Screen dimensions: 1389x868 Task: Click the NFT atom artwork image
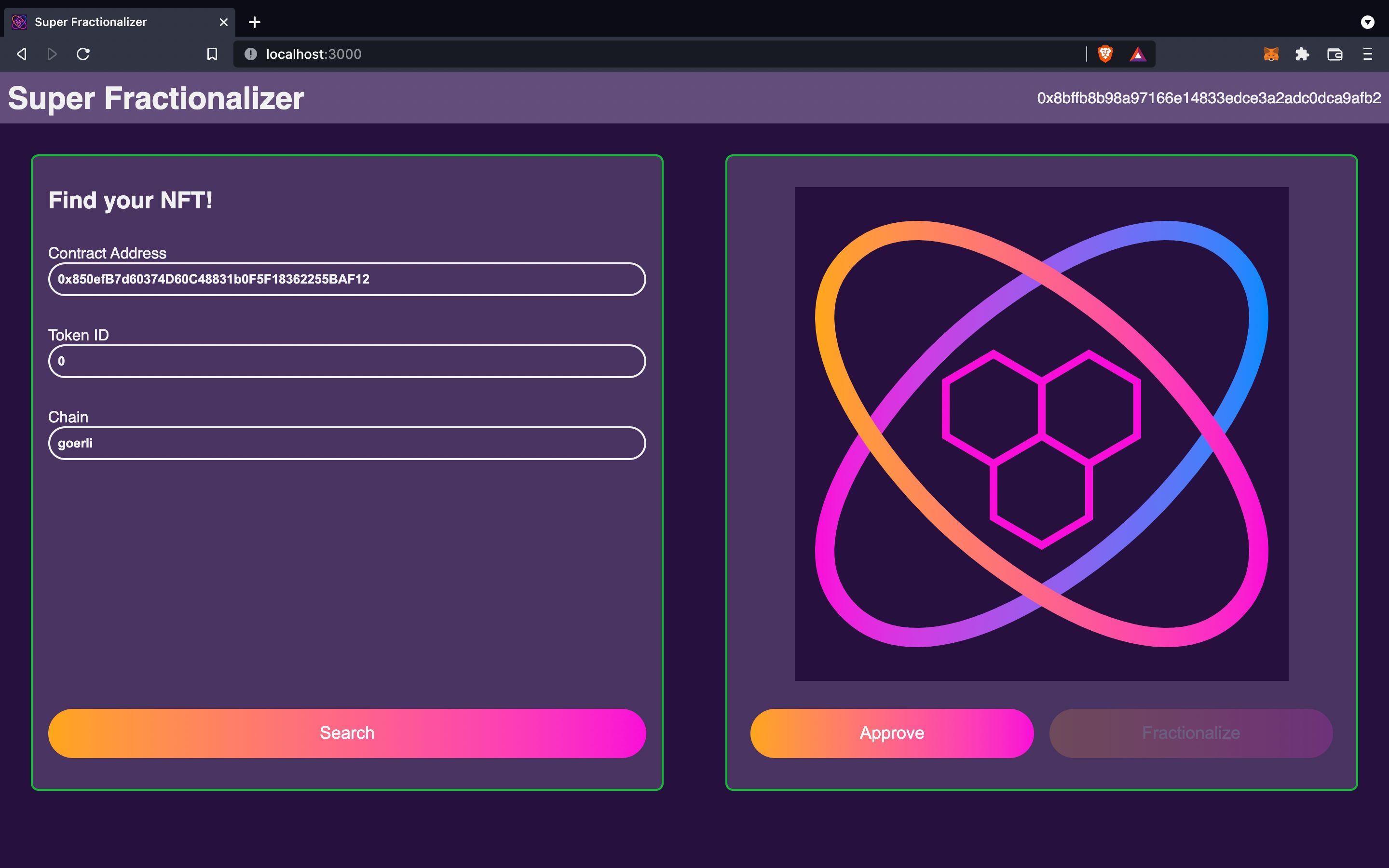(x=1042, y=434)
